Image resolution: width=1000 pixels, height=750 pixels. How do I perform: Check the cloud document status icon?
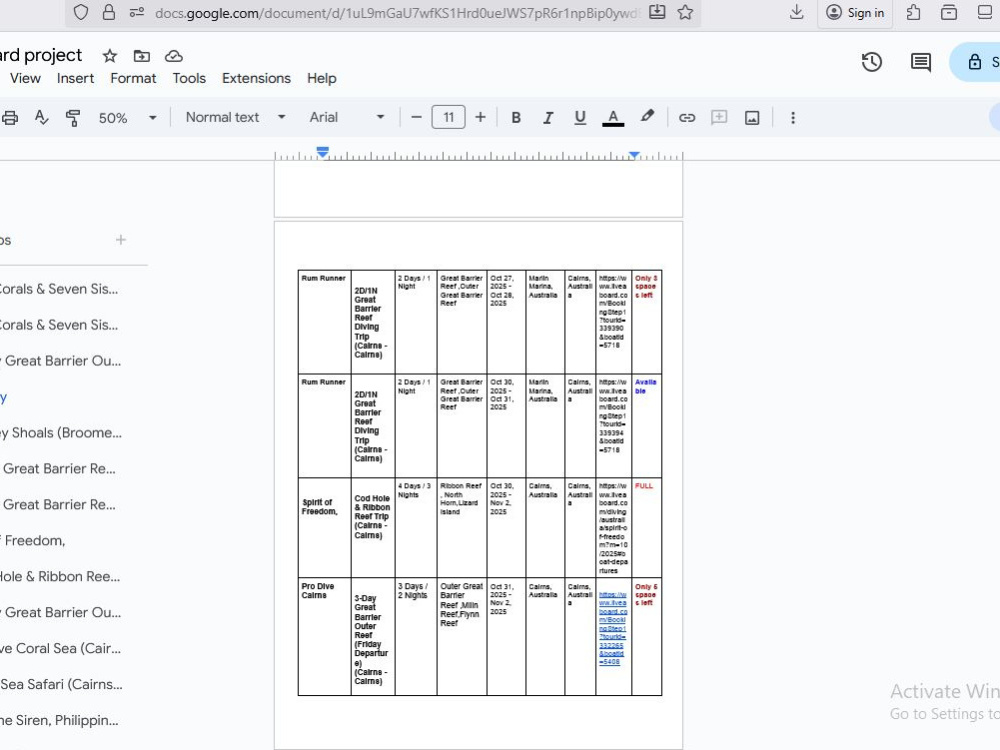pyautogui.click(x=173, y=56)
